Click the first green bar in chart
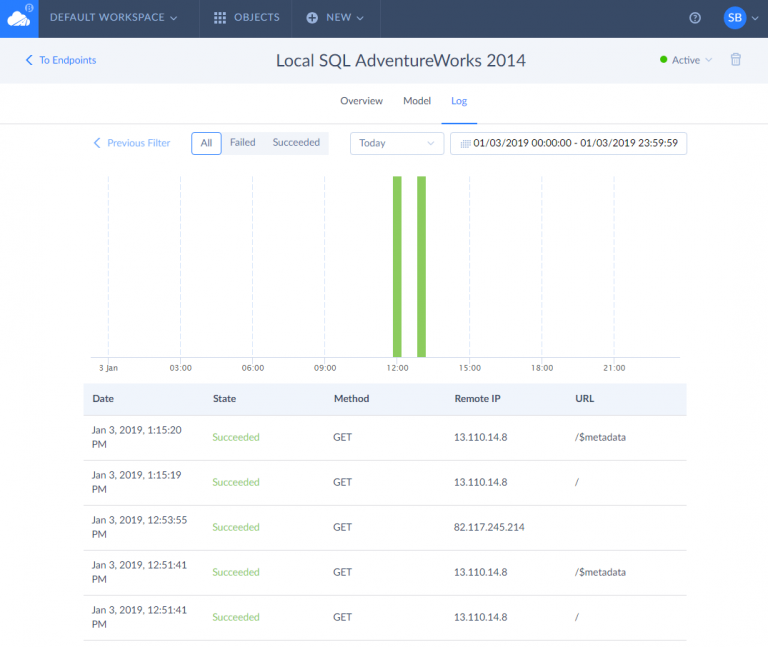The width and height of the screenshot is (768, 647). pos(397,266)
